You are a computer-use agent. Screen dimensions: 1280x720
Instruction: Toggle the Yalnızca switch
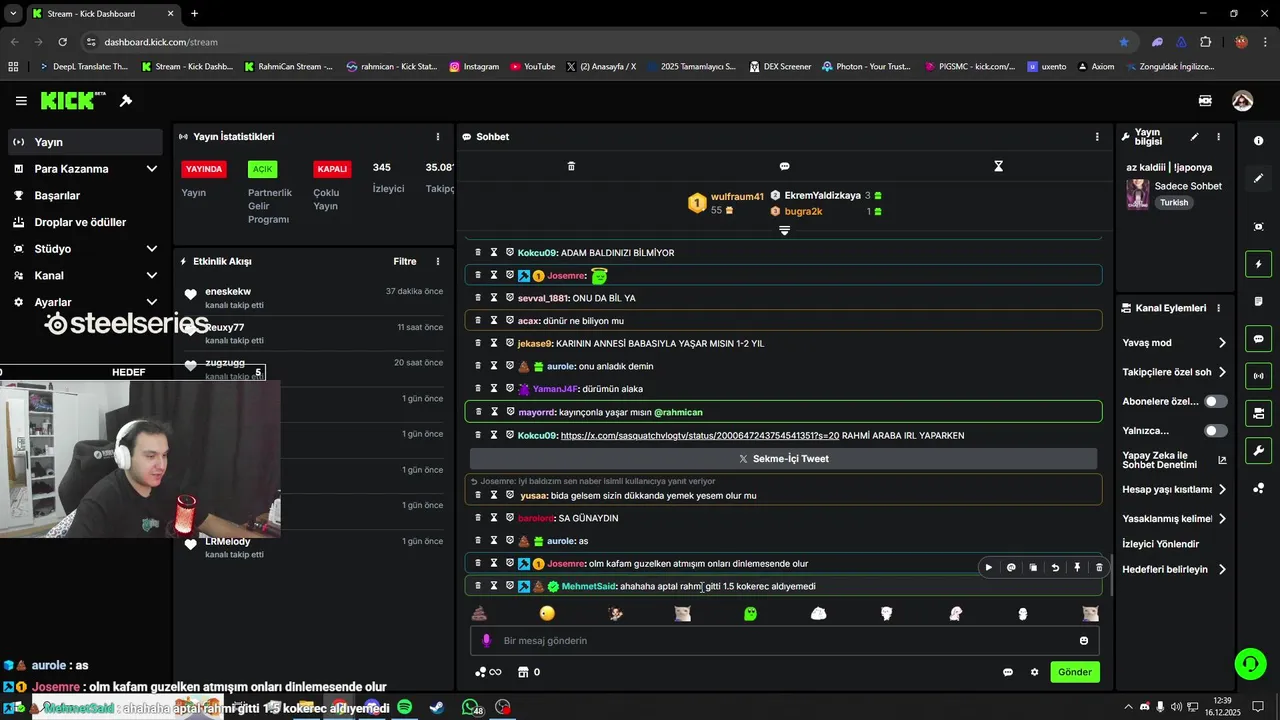pos(1216,431)
